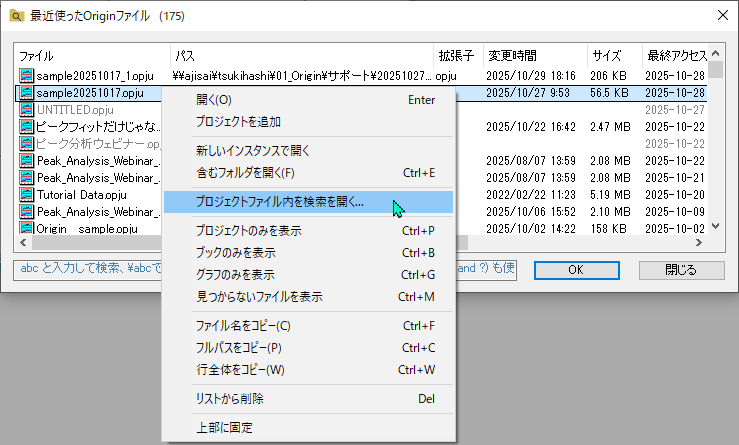This screenshot has height=445, width=739.
Task: Click the sample20251017_1.opju file icon
Action: [x=26, y=75]
